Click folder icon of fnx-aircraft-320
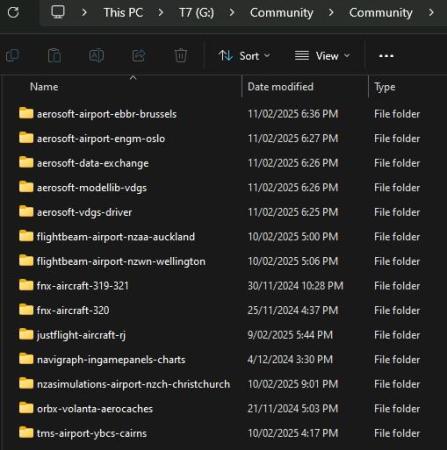The width and height of the screenshot is (447, 450). pyautogui.click(x=26, y=310)
